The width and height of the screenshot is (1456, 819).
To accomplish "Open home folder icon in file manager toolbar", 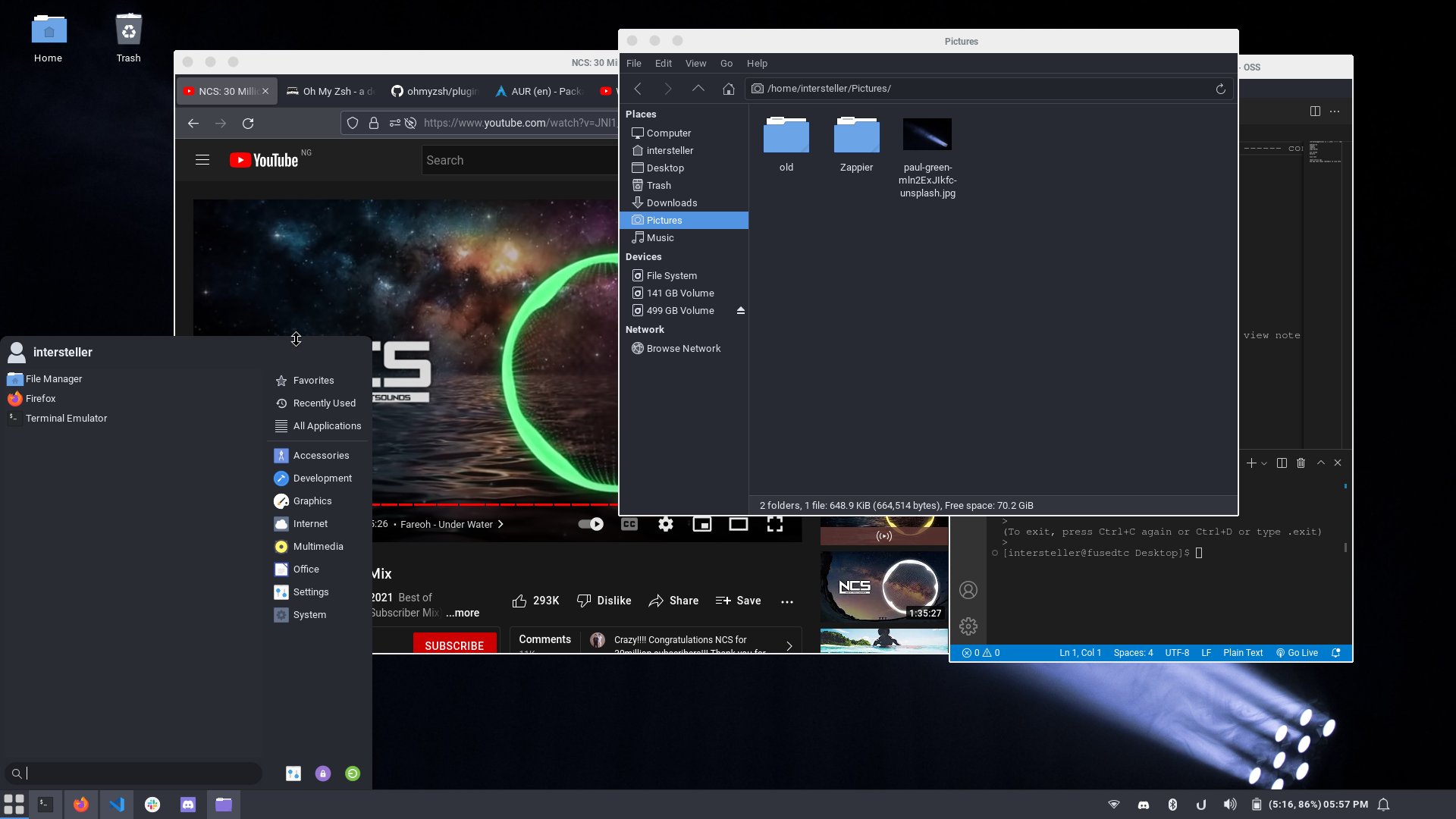I will (x=729, y=89).
